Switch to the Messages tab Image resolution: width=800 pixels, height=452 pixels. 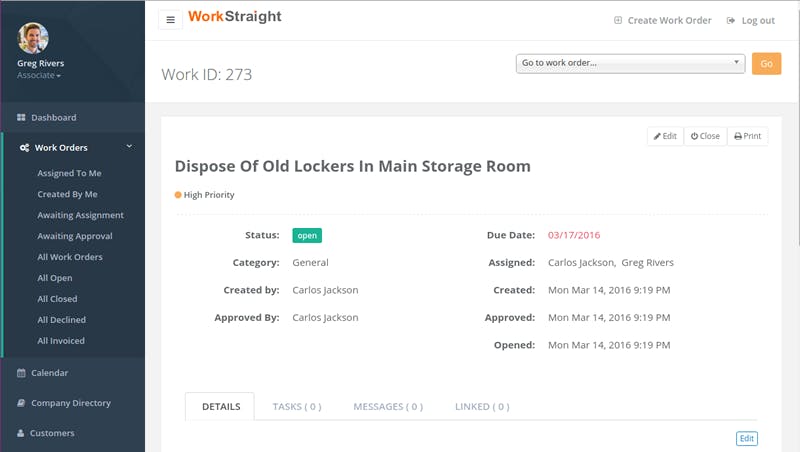coord(388,407)
